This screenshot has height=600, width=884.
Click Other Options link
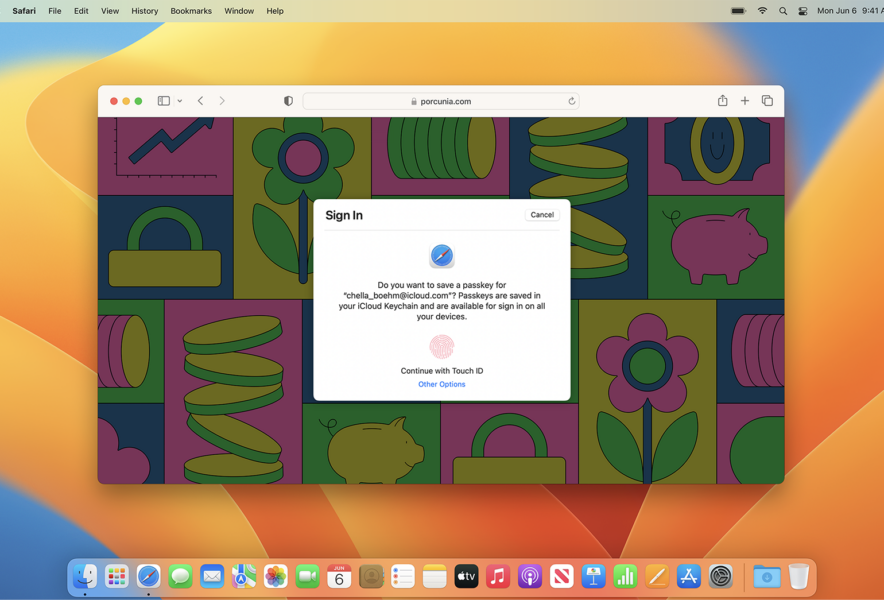click(441, 384)
